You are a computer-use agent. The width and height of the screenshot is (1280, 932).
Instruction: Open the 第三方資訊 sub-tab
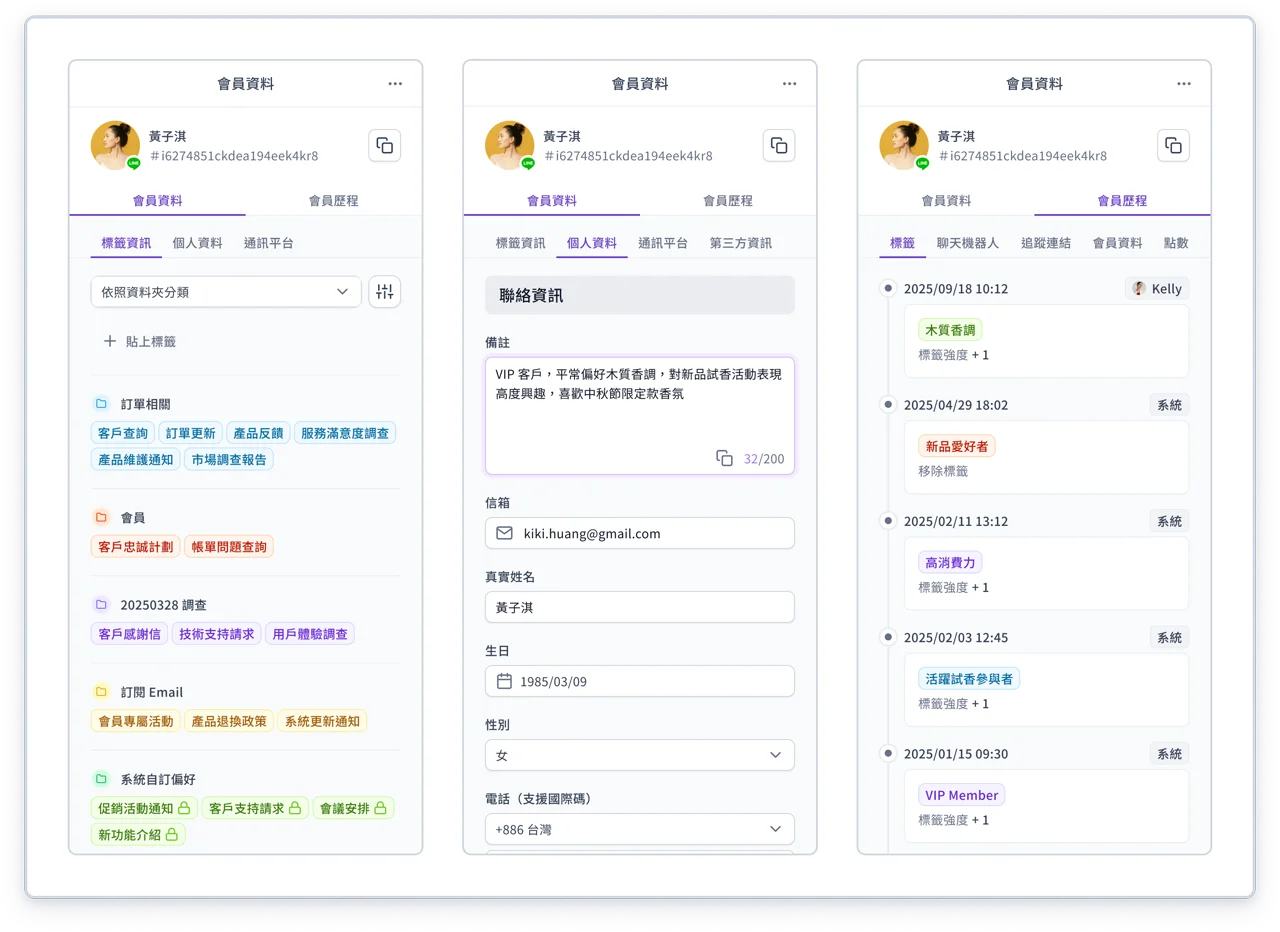click(x=741, y=243)
